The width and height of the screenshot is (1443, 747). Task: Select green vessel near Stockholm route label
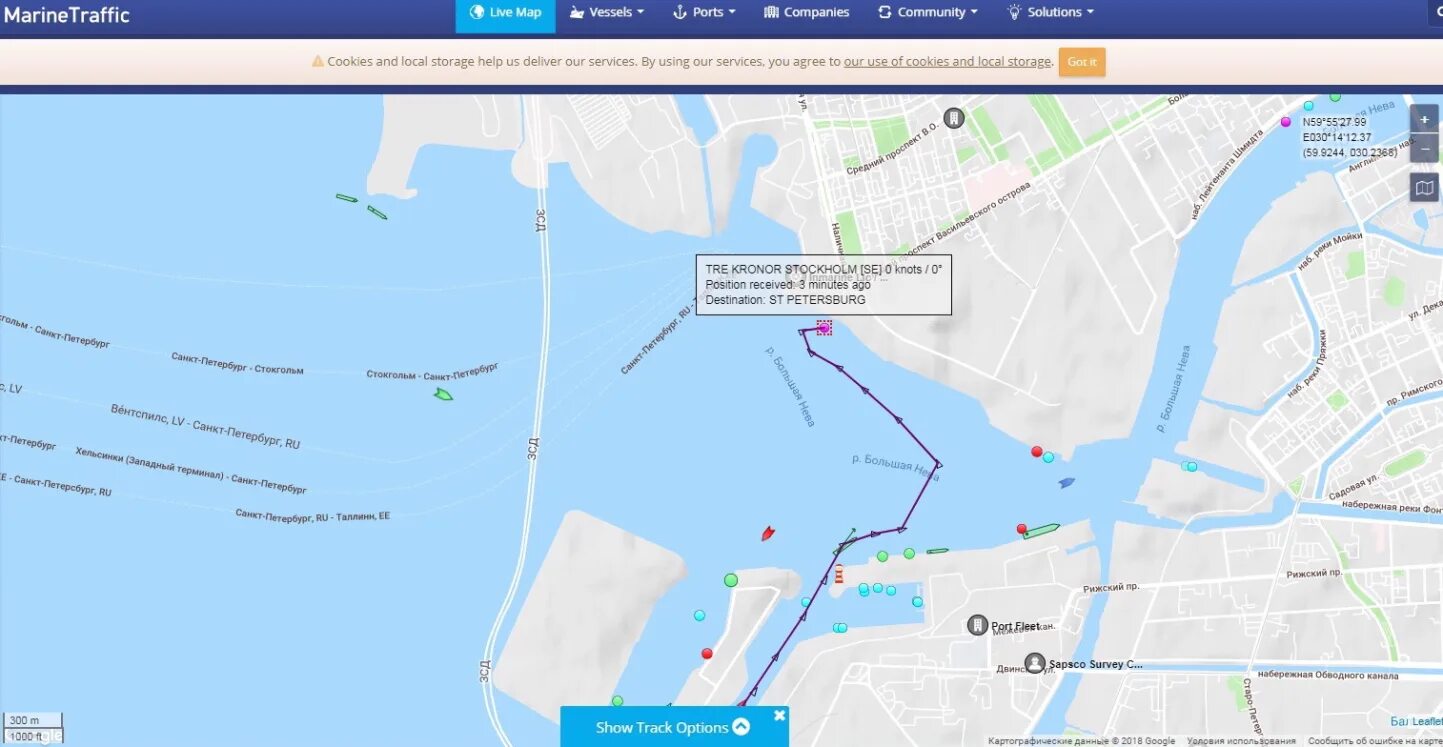[x=443, y=395]
